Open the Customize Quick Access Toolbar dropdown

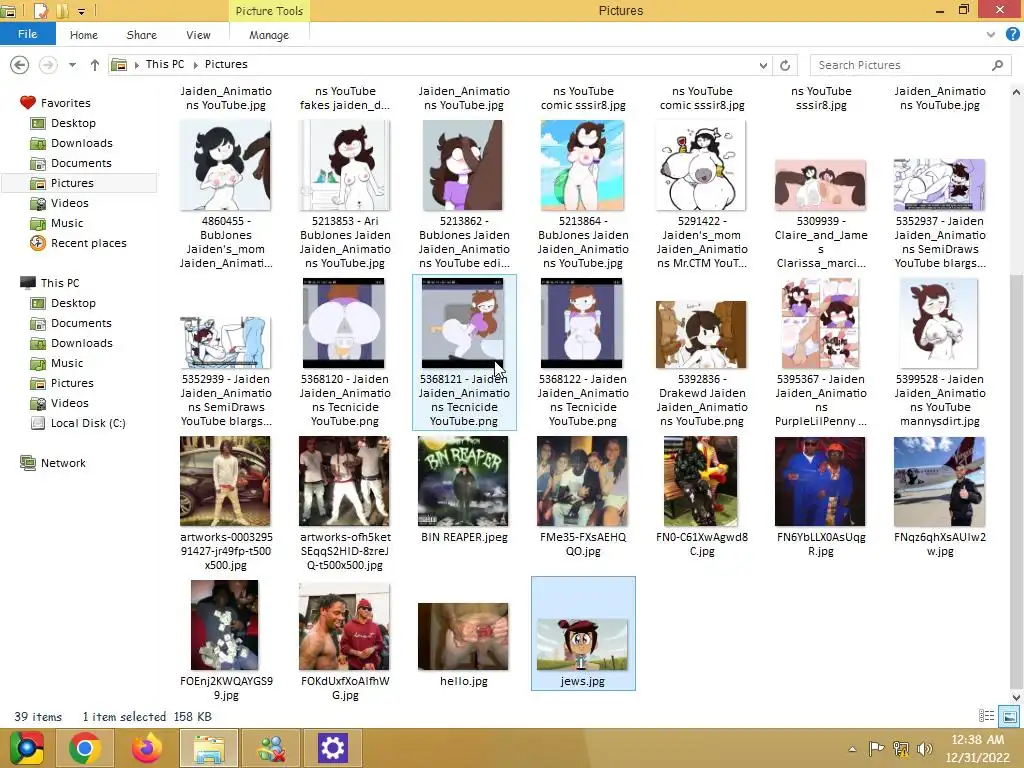tap(82, 11)
